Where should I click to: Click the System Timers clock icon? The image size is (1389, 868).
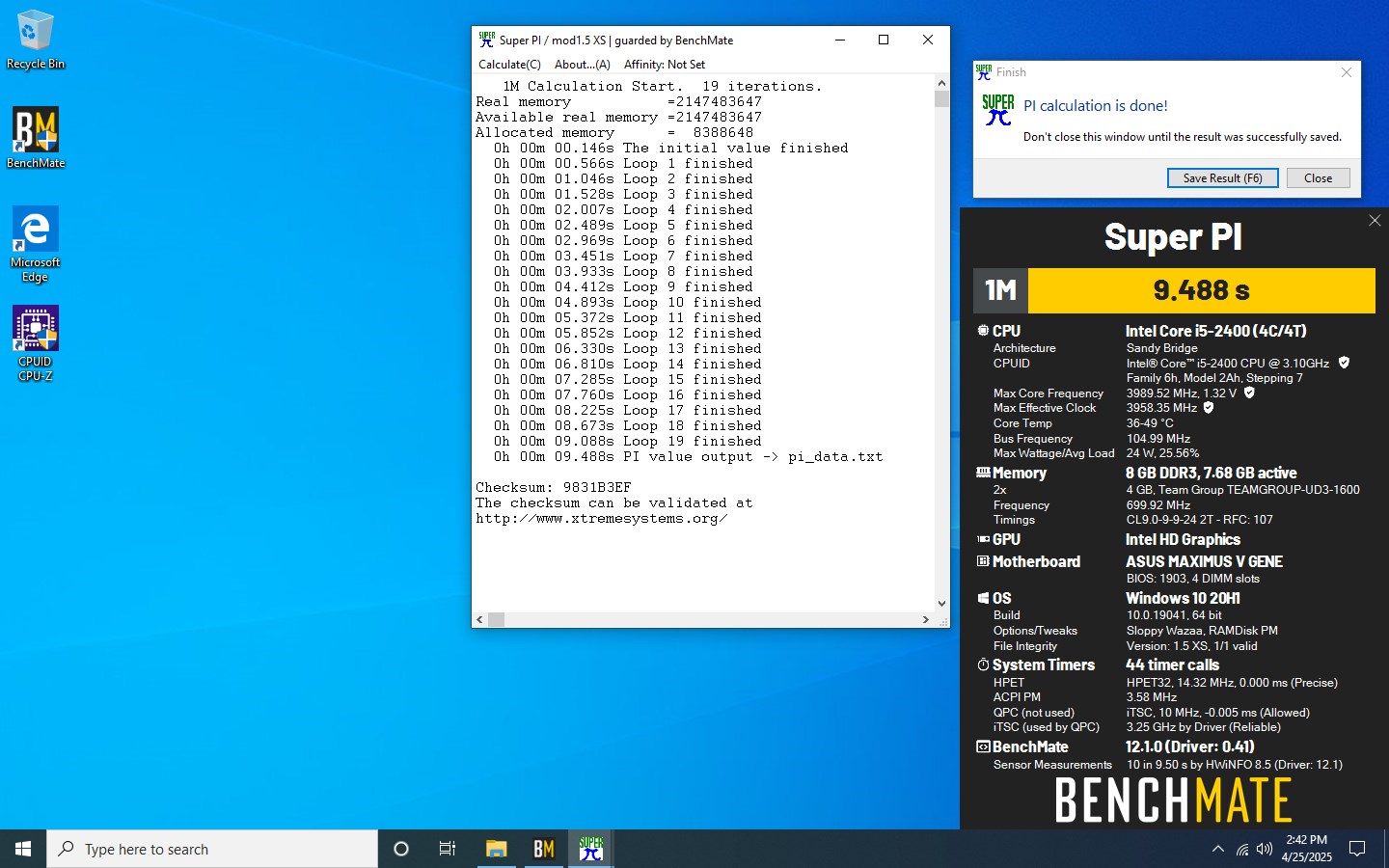pyautogui.click(x=983, y=665)
